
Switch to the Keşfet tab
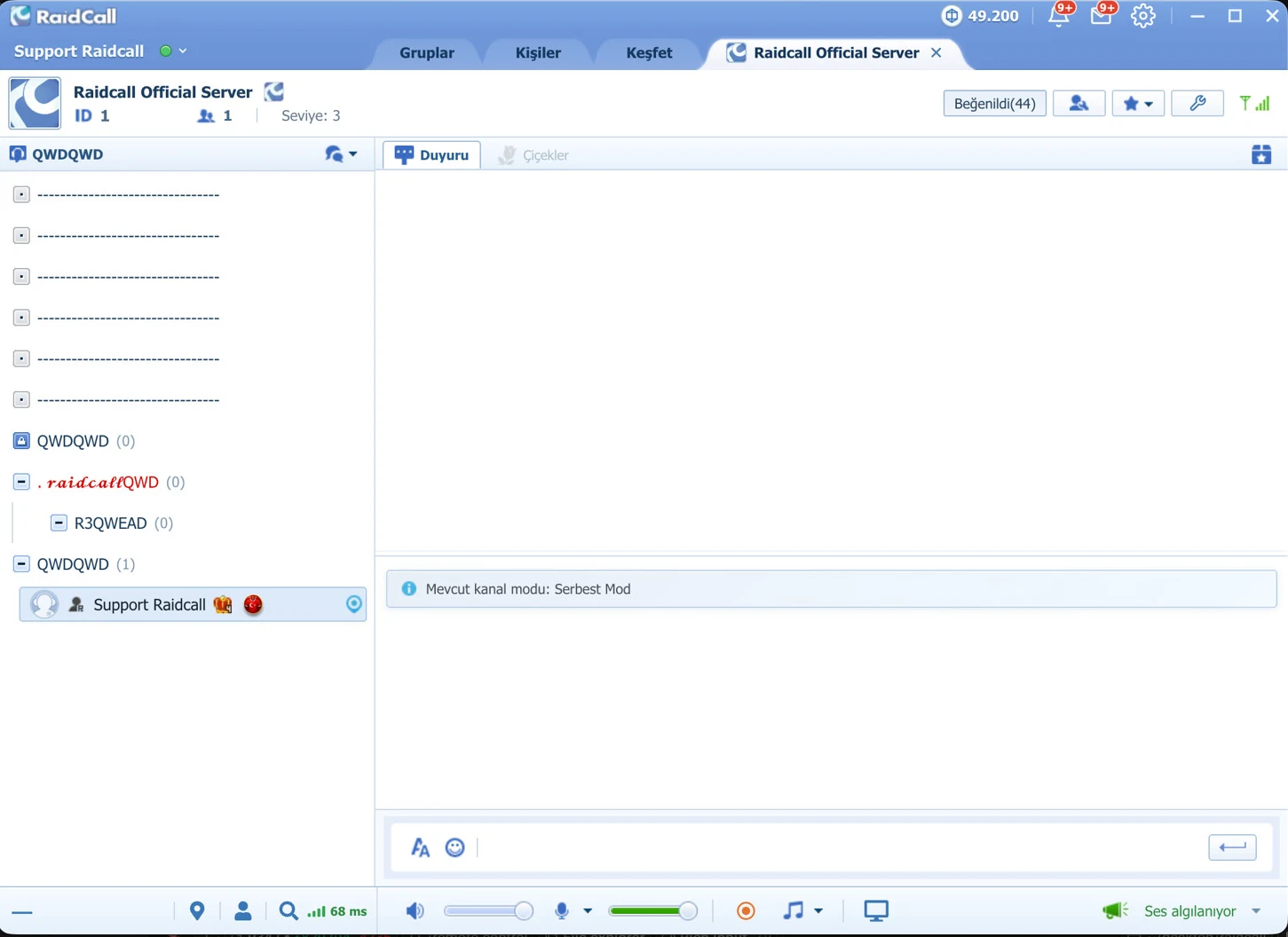pos(649,52)
